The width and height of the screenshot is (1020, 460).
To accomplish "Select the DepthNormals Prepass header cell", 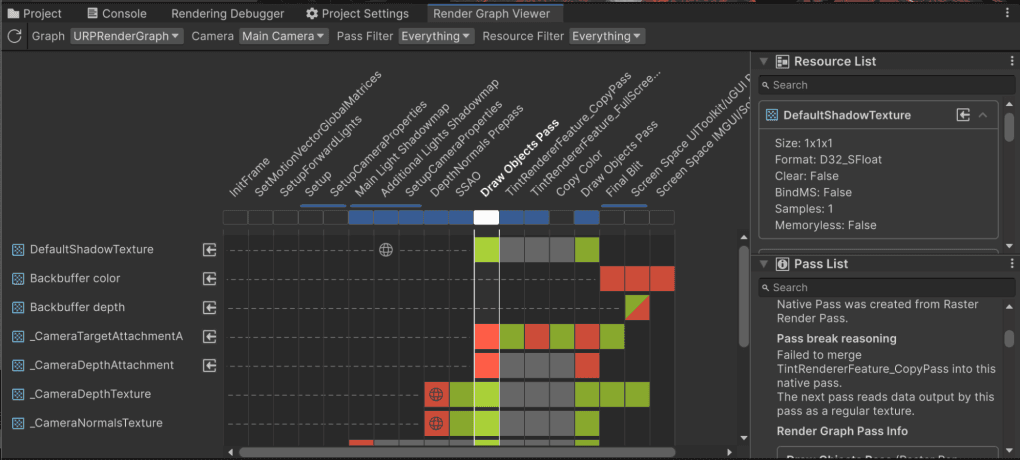I will (436, 217).
